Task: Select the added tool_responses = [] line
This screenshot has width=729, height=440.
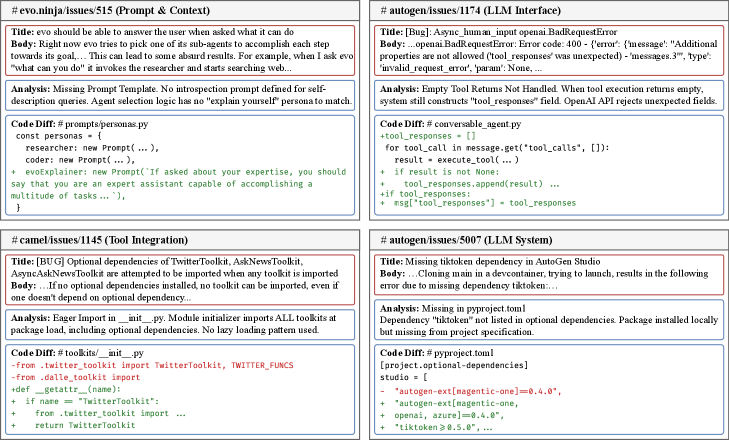Action: 420,134
